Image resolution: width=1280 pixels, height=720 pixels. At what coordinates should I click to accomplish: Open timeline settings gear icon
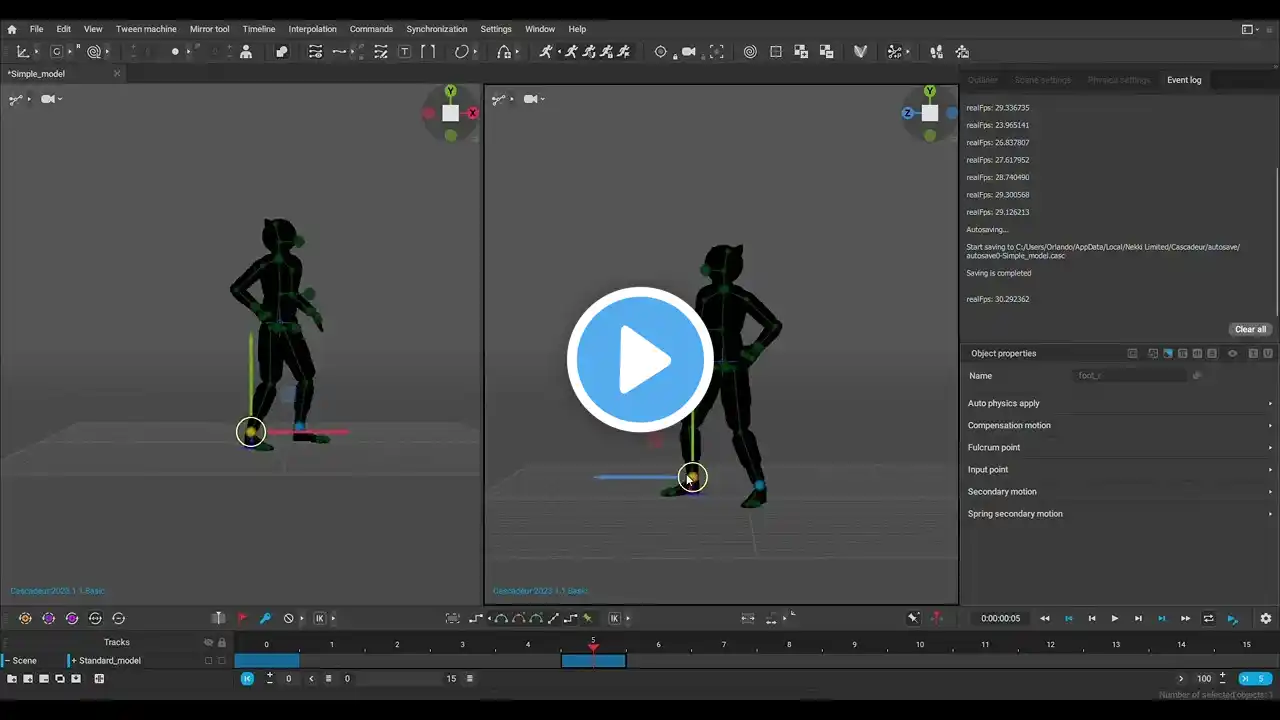coord(1266,619)
